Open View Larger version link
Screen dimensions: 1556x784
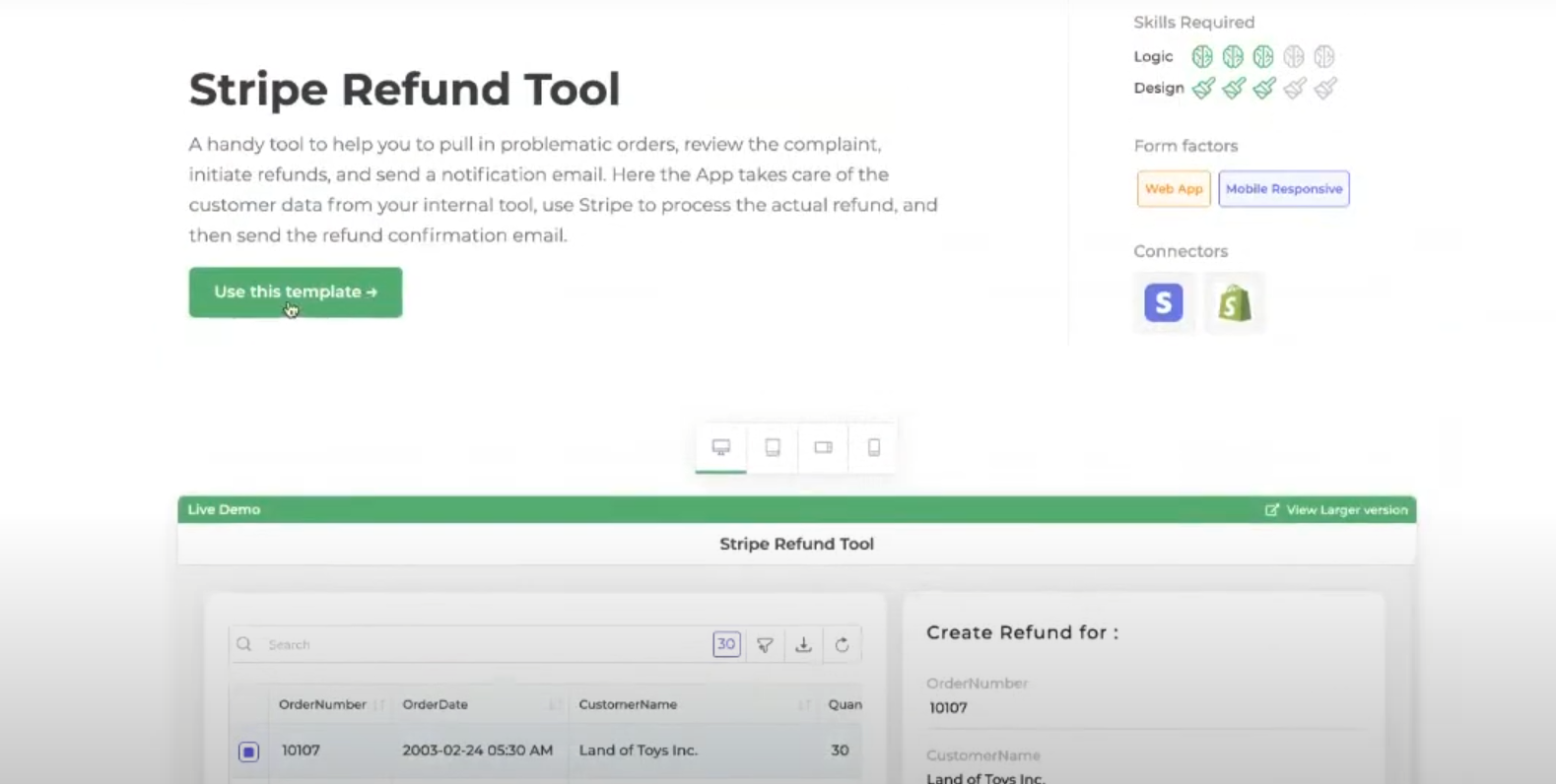[x=1336, y=510]
